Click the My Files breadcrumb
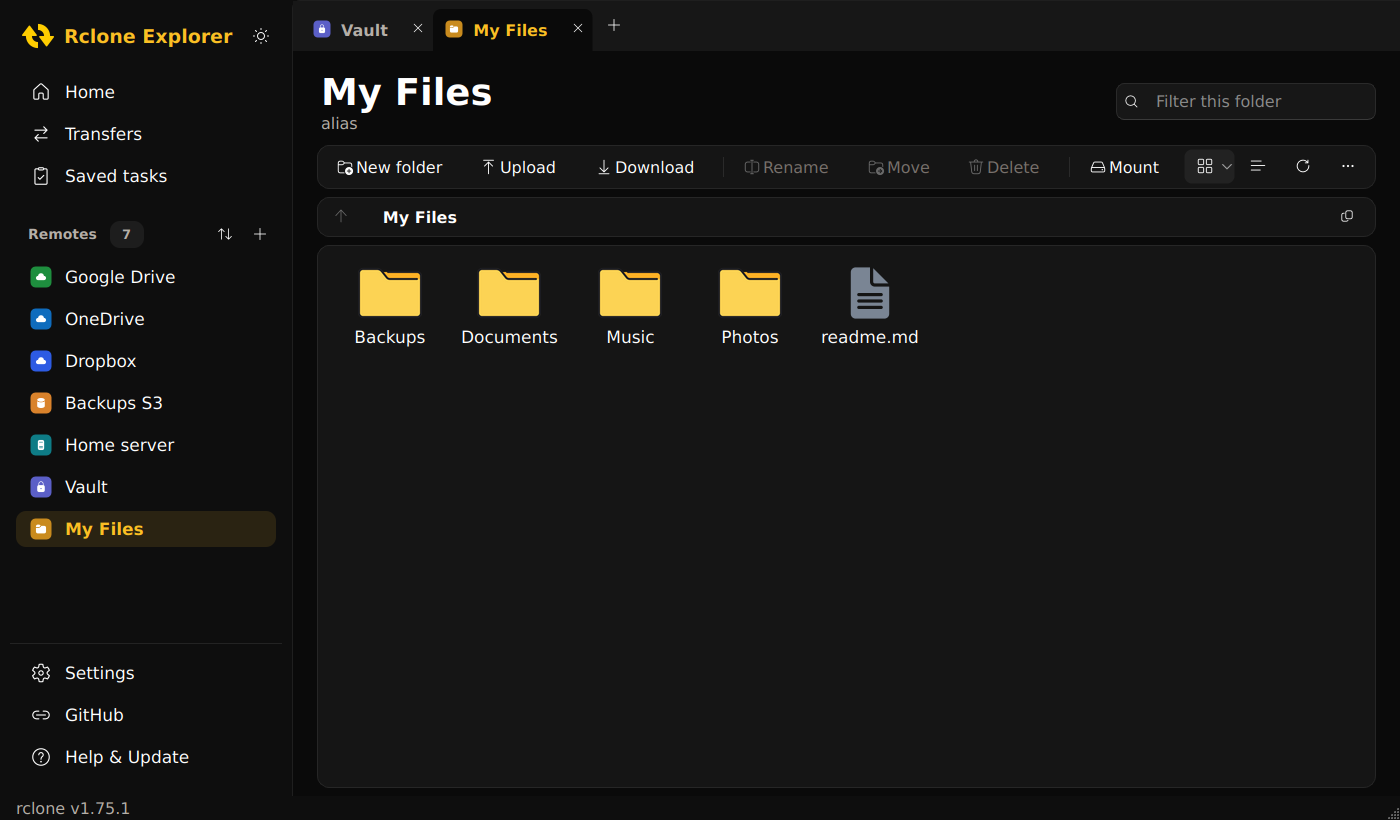This screenshot has width=1400, height=820. tap(420, 217)
